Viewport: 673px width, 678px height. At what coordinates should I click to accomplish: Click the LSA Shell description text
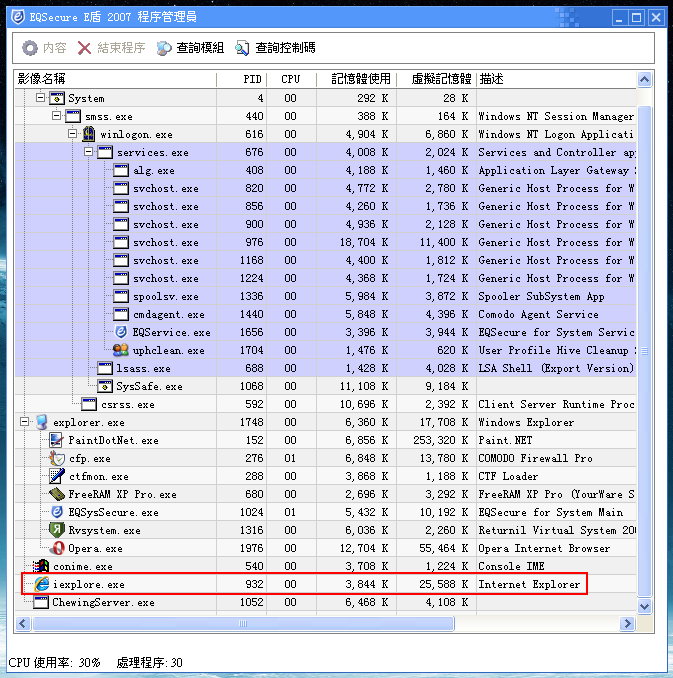click(555, 368)
